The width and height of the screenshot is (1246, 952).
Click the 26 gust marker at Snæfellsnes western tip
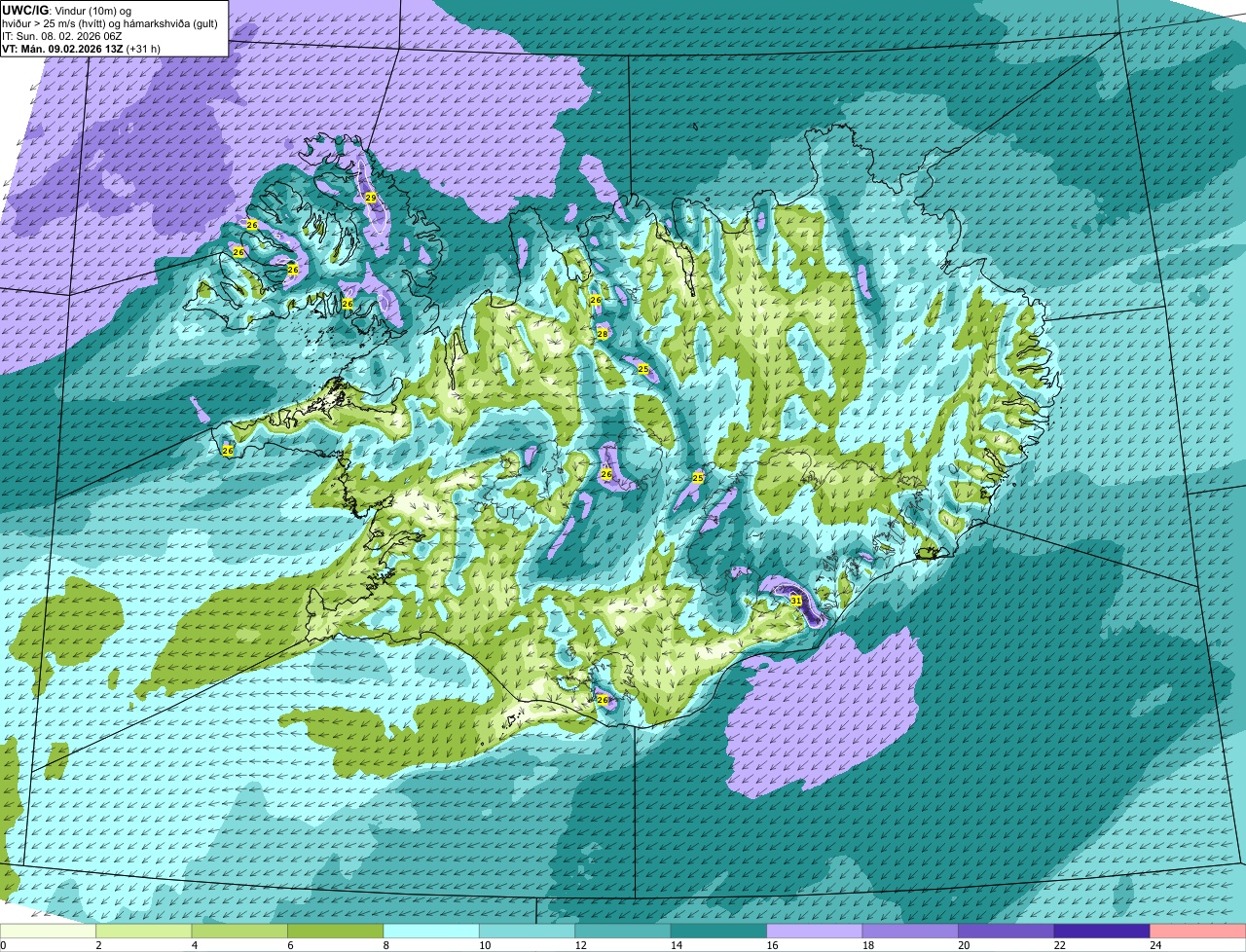(227, 450)
